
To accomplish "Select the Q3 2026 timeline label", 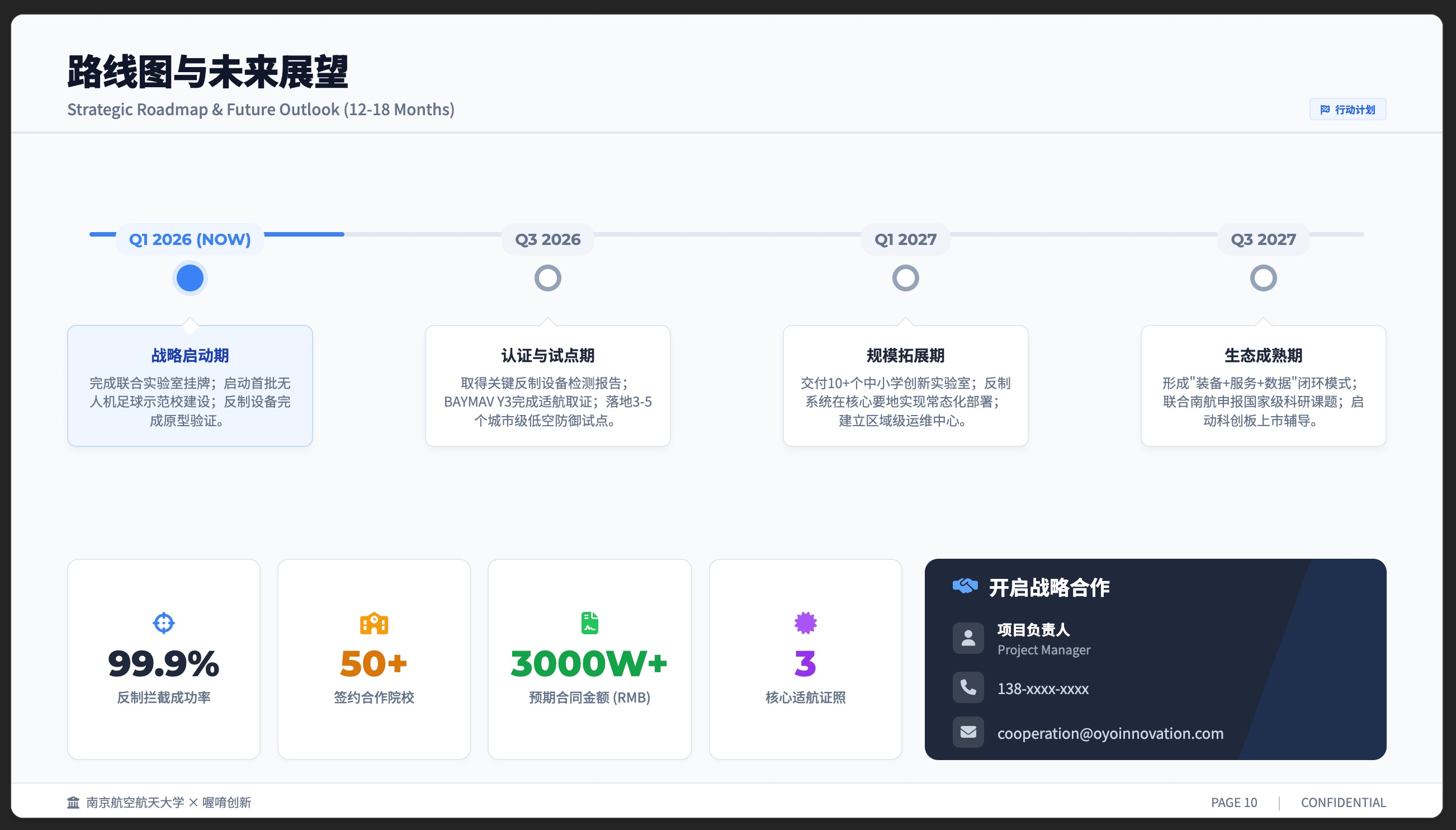I will [547, 239].
